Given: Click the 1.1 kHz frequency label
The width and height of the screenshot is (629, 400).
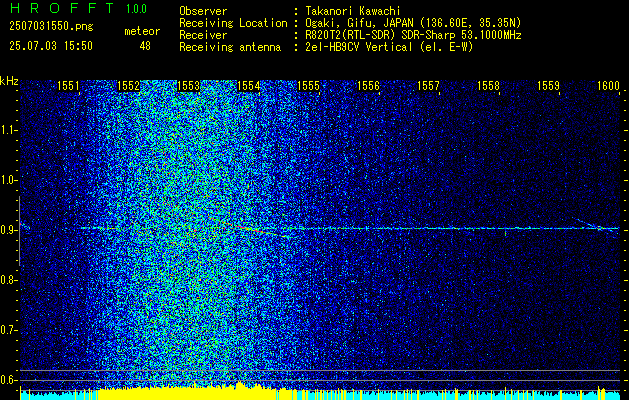Looking at the screenshot, I should click(8, 130).
